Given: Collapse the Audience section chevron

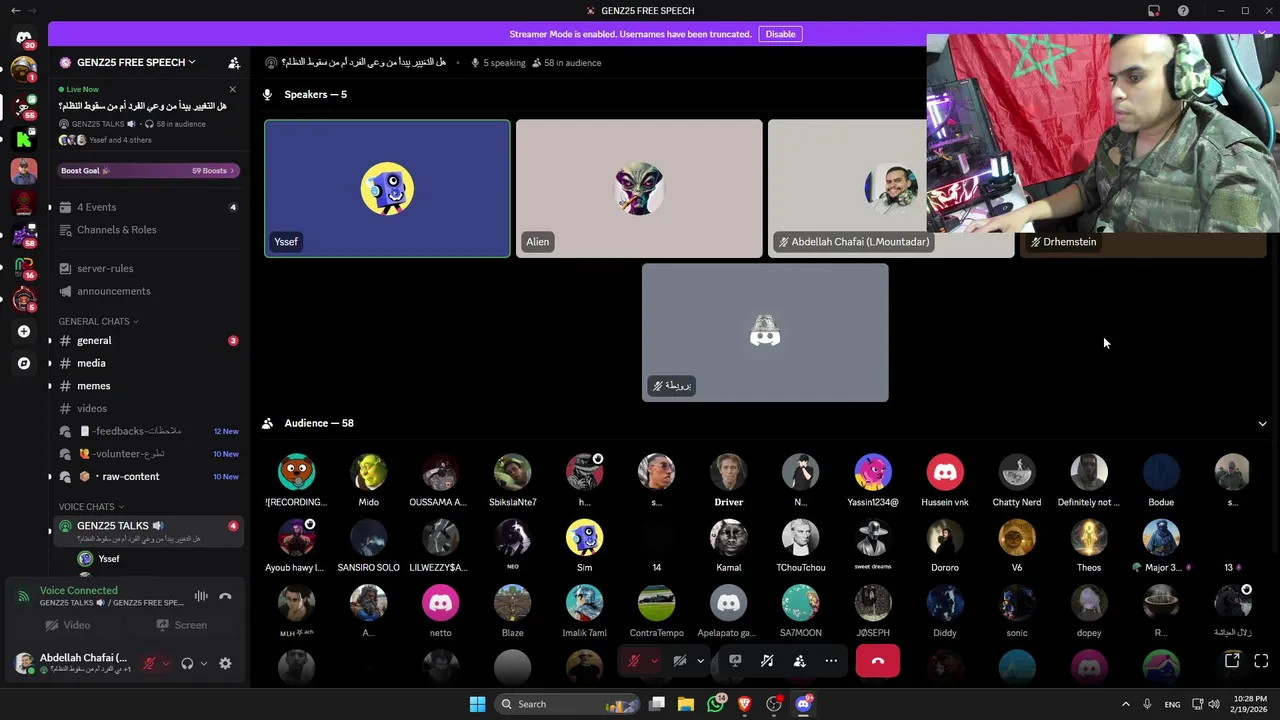Looking at the screenshot, I should point(1262,423).
